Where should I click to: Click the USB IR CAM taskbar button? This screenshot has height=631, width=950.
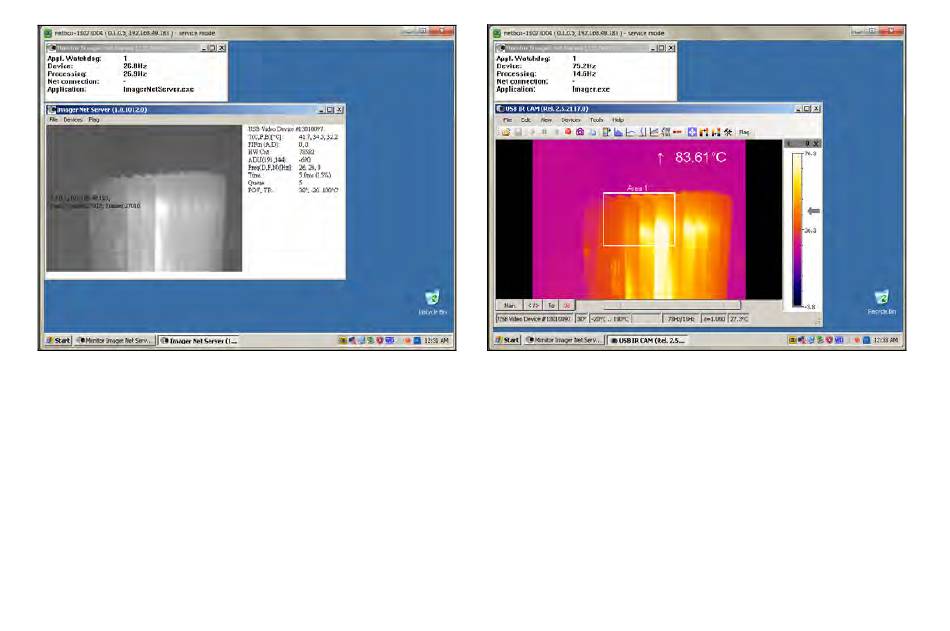pos(648,341)
